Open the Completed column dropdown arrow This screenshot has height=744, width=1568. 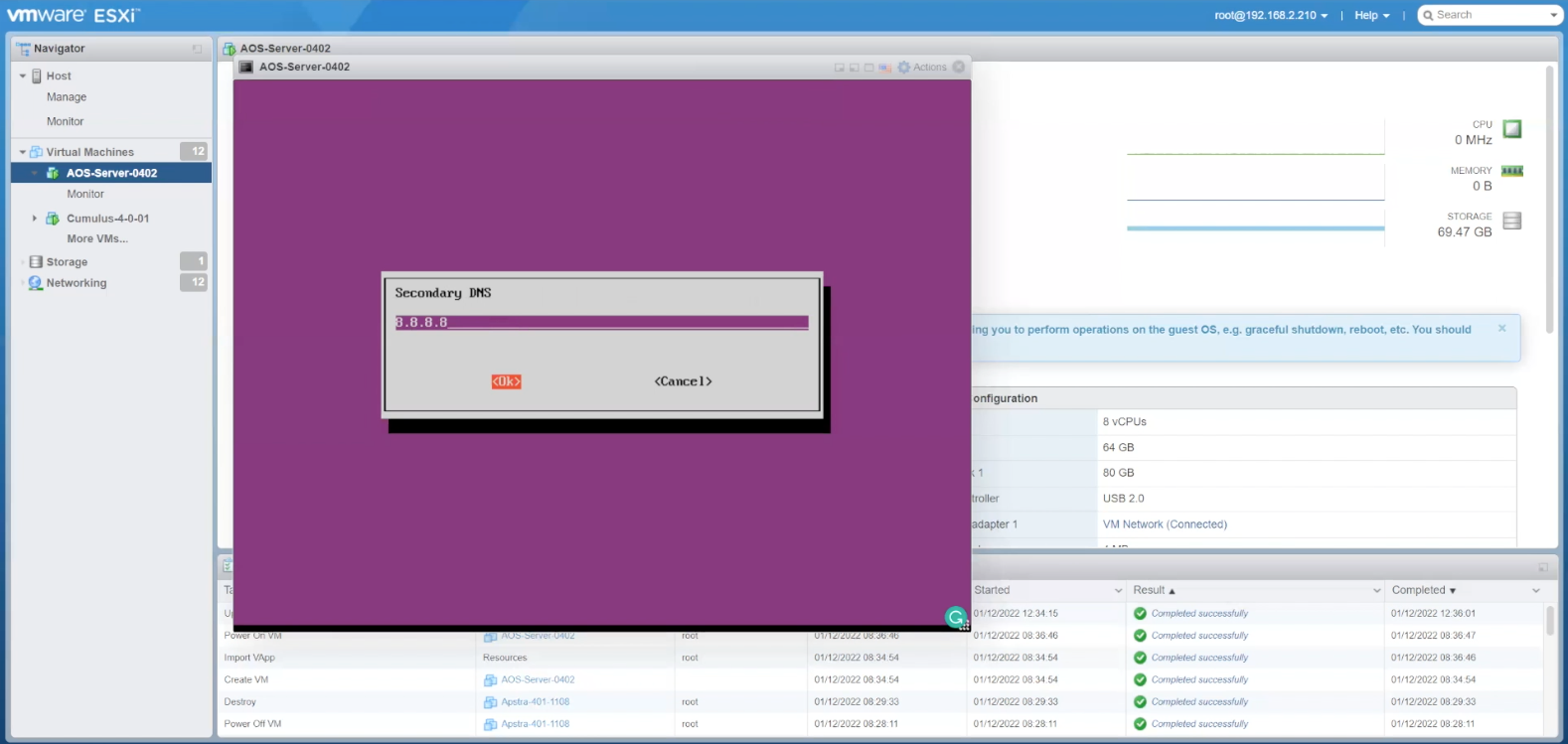tap(1536, 591)
